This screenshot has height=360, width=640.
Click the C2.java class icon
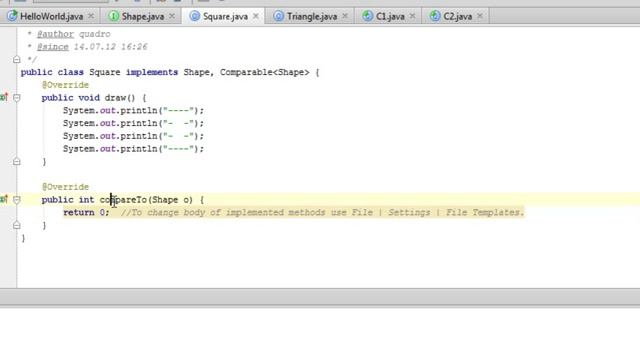435,16
